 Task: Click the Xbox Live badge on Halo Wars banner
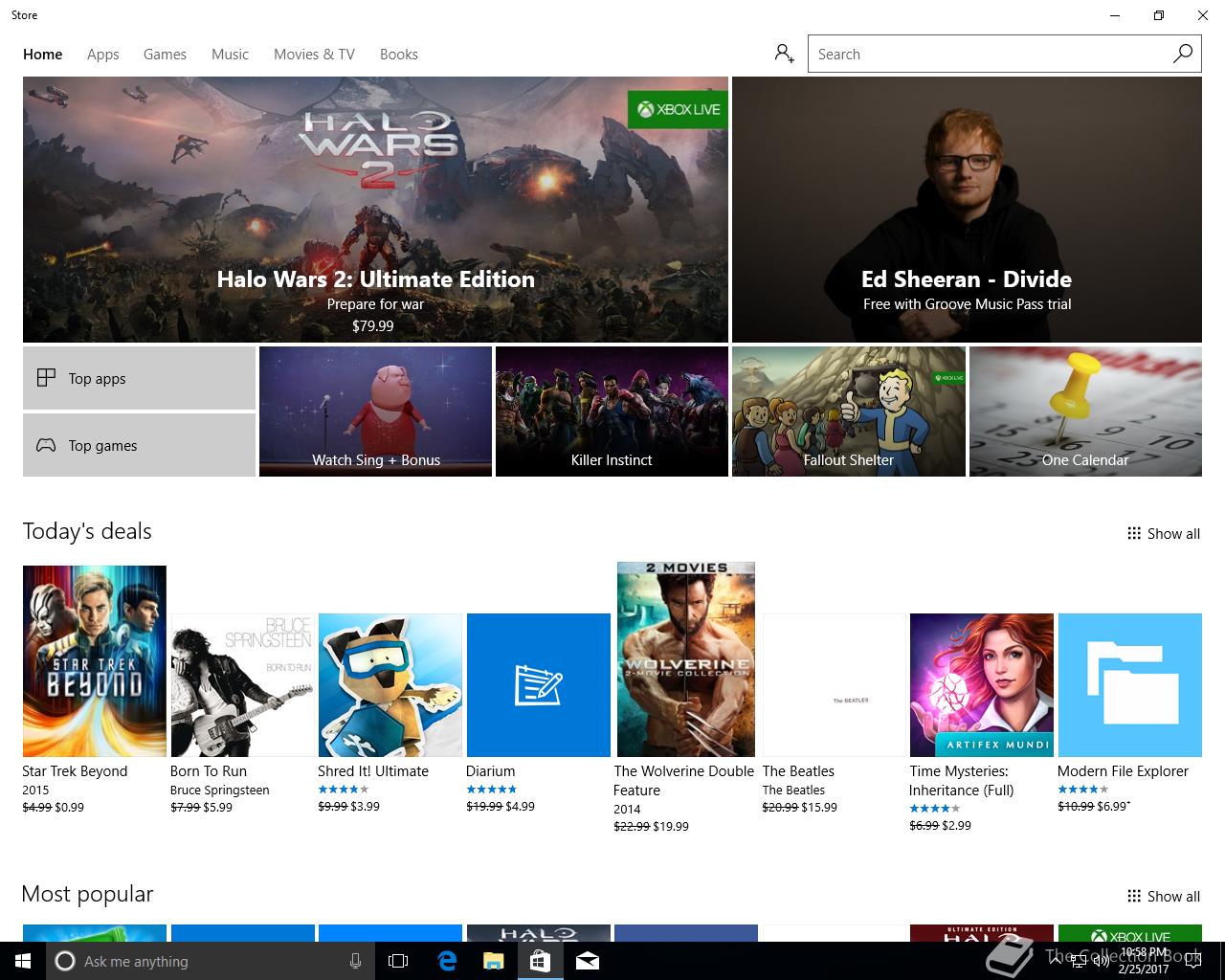click(678, 109)
